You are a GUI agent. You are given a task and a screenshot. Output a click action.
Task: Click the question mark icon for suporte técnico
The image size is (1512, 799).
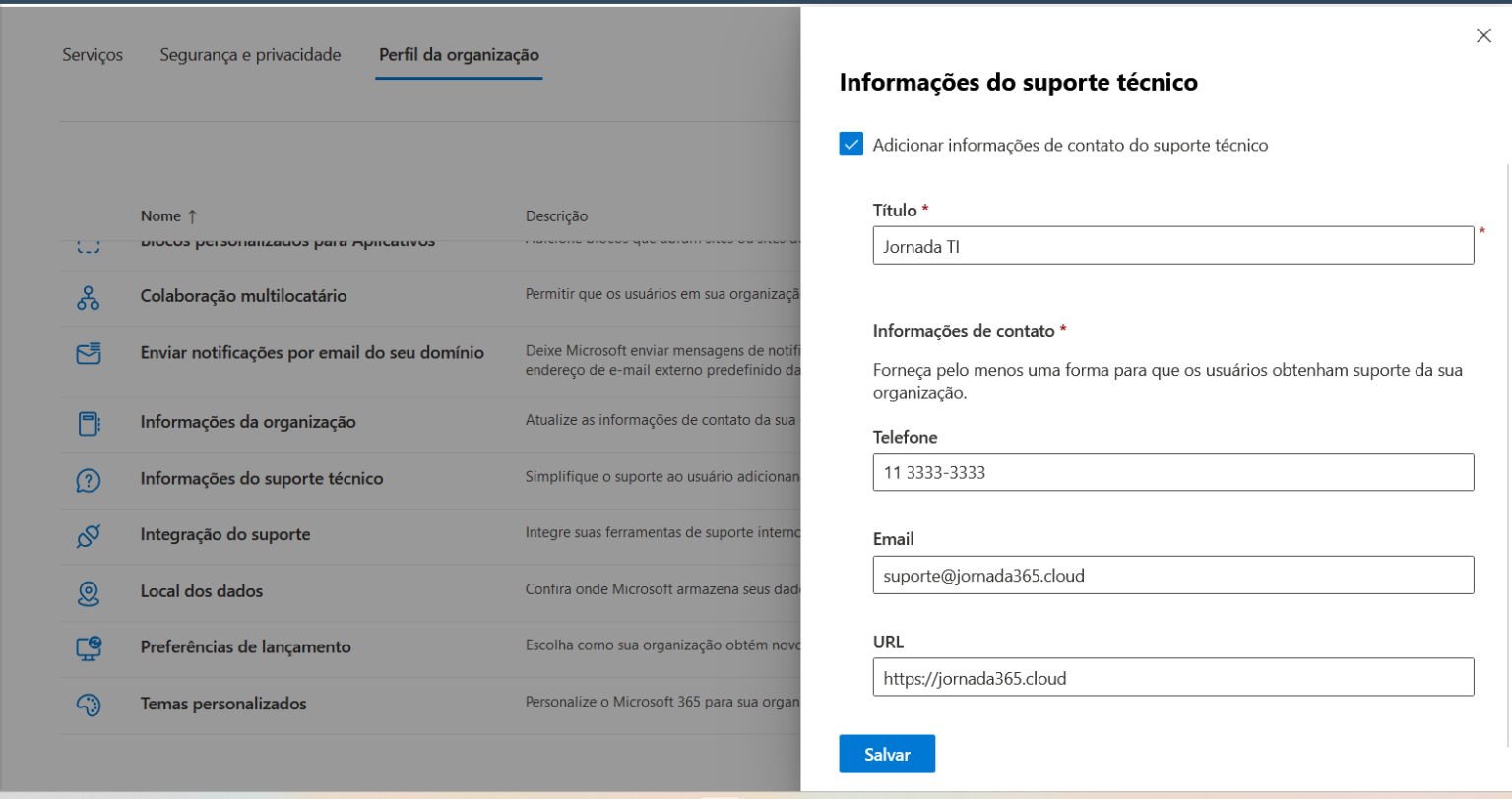89,480
